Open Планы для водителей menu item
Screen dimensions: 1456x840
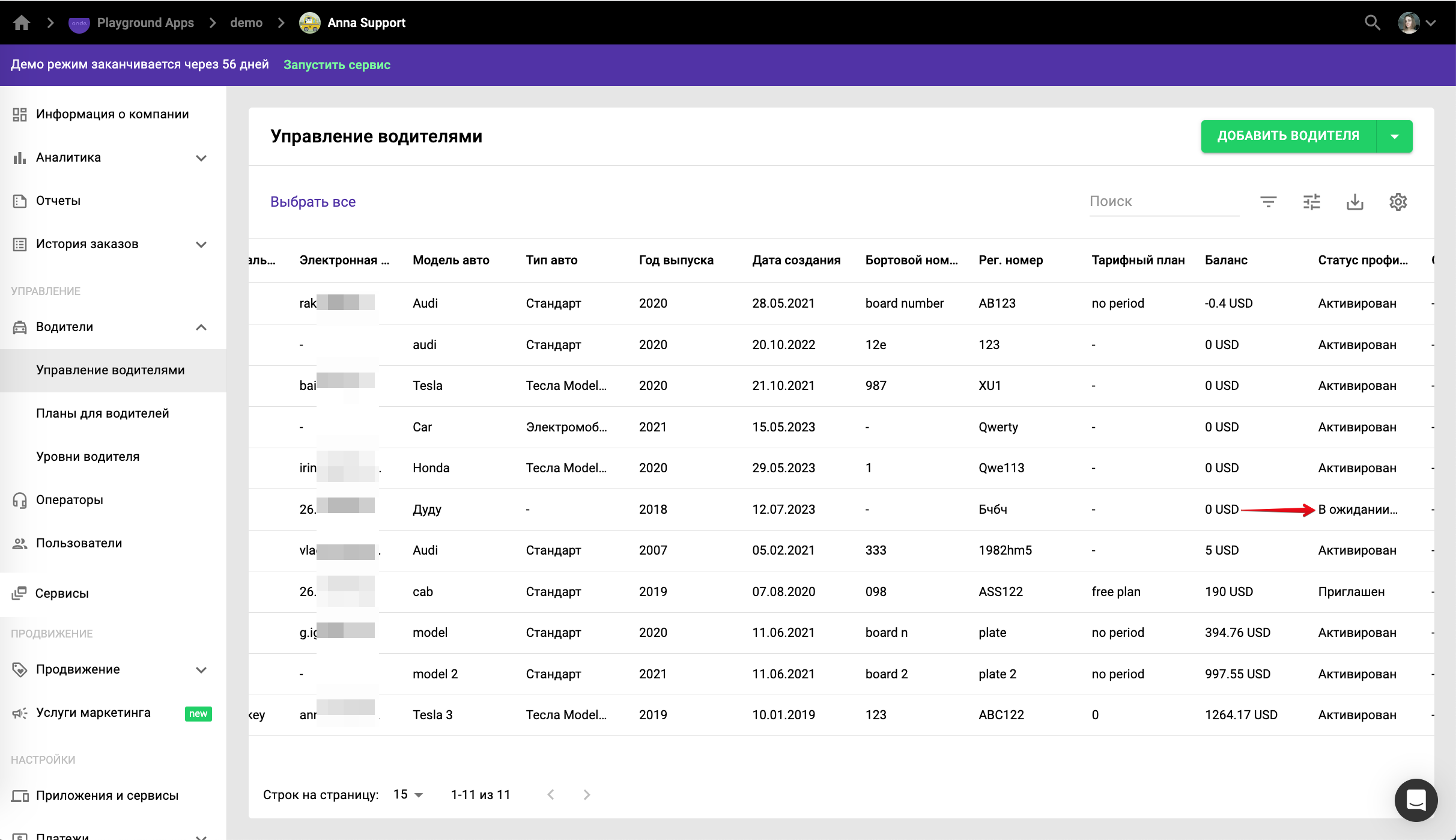pos(103,413)
